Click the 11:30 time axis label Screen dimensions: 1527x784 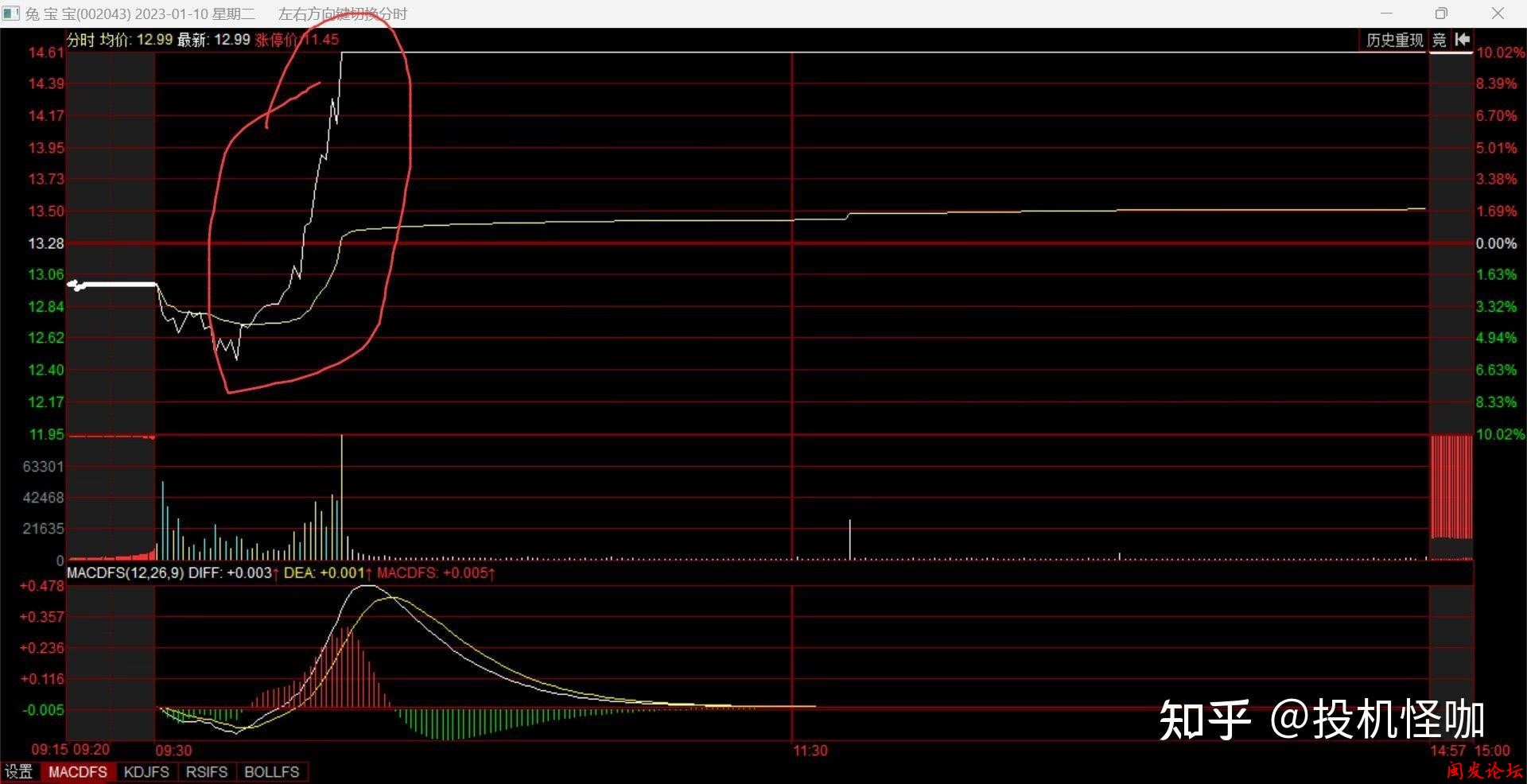coord(810,751)
